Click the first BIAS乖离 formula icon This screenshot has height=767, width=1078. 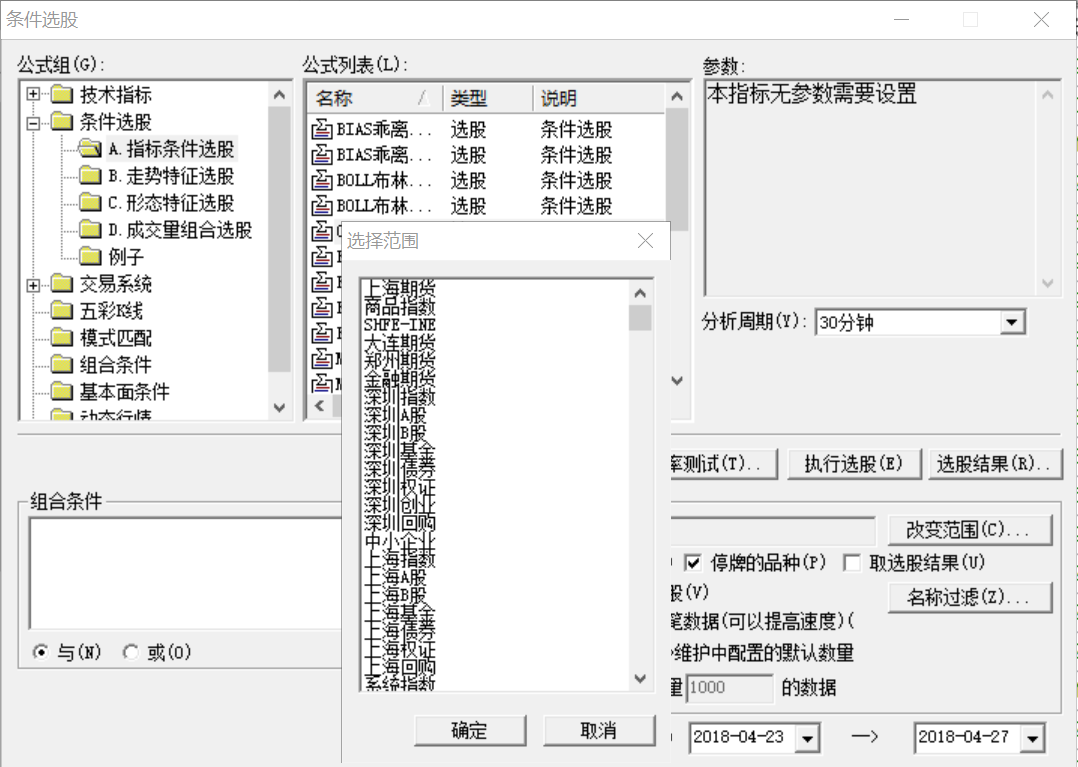point(322,129)
